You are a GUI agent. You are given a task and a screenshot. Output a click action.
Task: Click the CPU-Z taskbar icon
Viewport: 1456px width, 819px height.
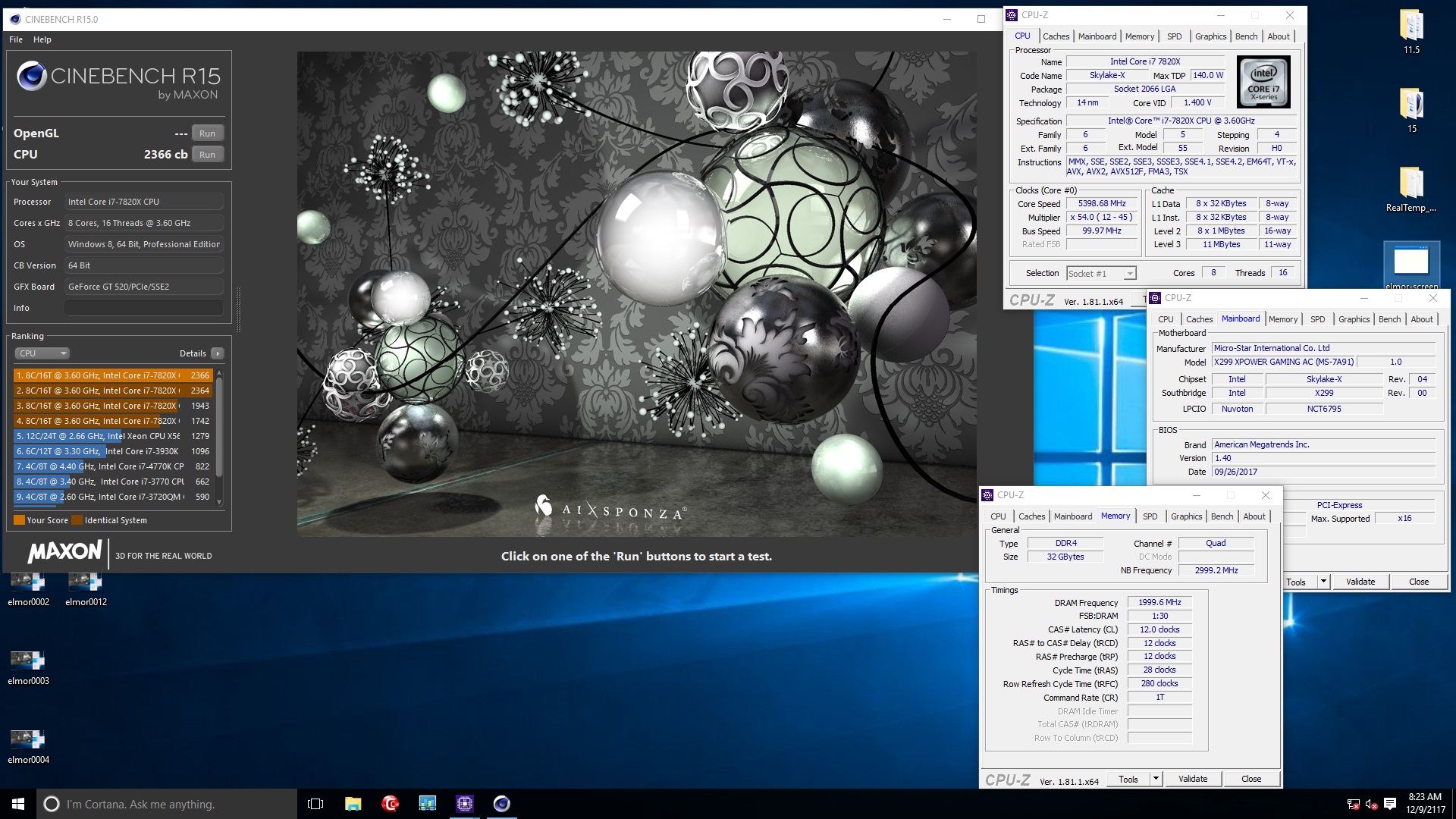[x=464, y=804]
